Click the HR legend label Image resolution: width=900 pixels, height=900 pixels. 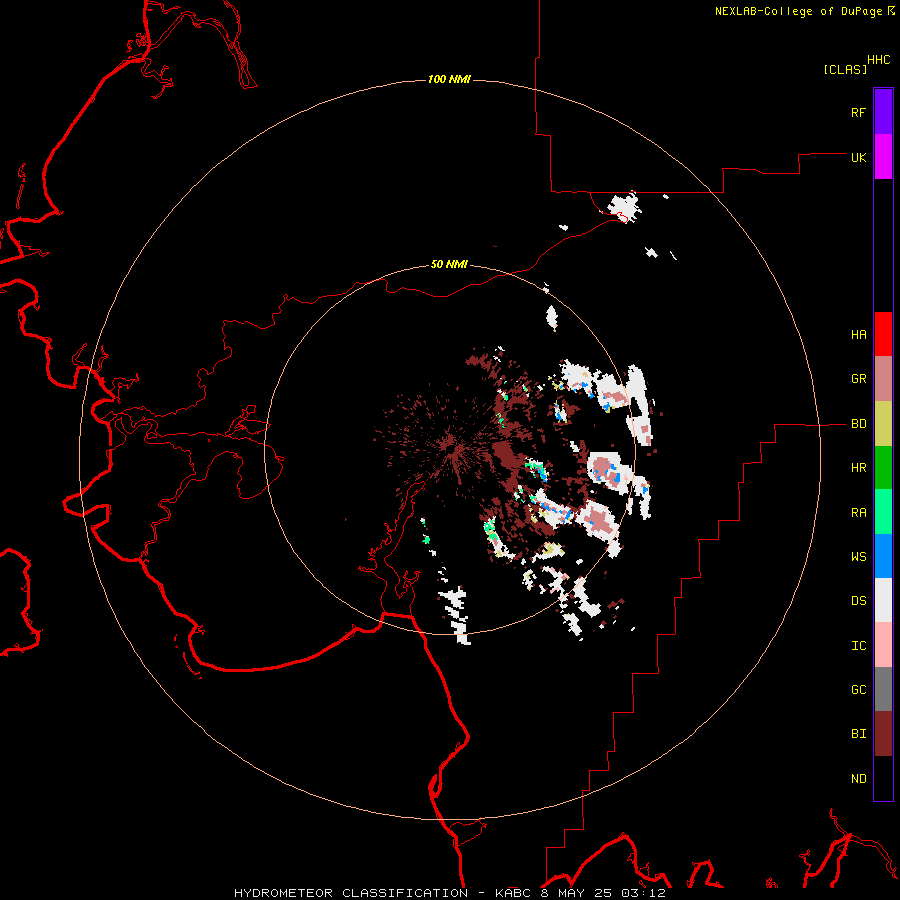(858, 468)
